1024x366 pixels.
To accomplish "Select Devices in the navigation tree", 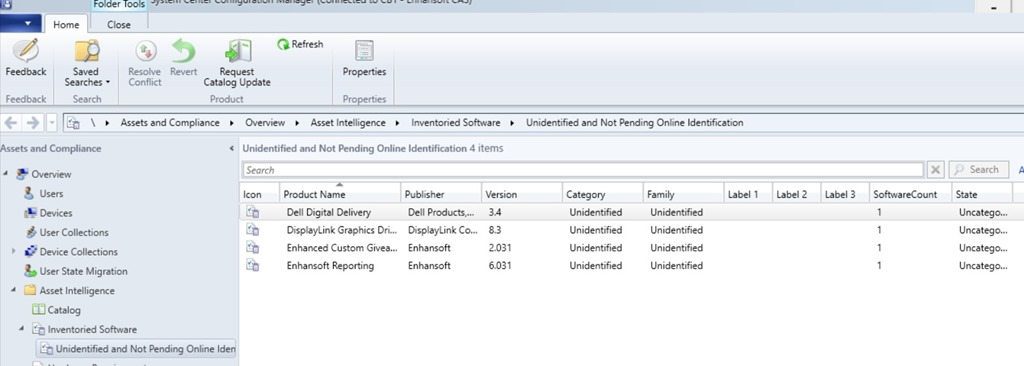I will pos(56,213).
